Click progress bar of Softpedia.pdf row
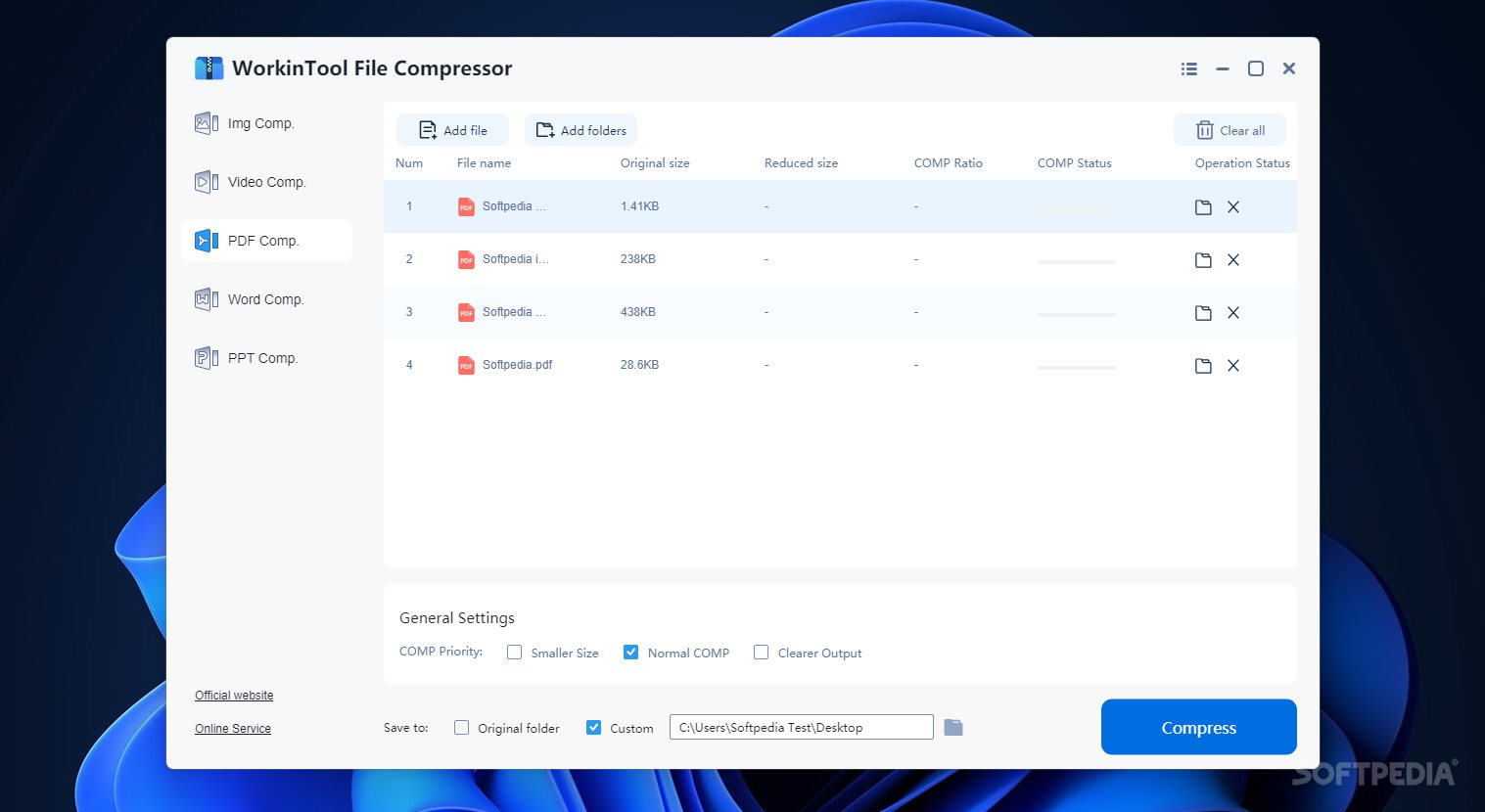The image size is (1485, 812). tap(1077, 368)
